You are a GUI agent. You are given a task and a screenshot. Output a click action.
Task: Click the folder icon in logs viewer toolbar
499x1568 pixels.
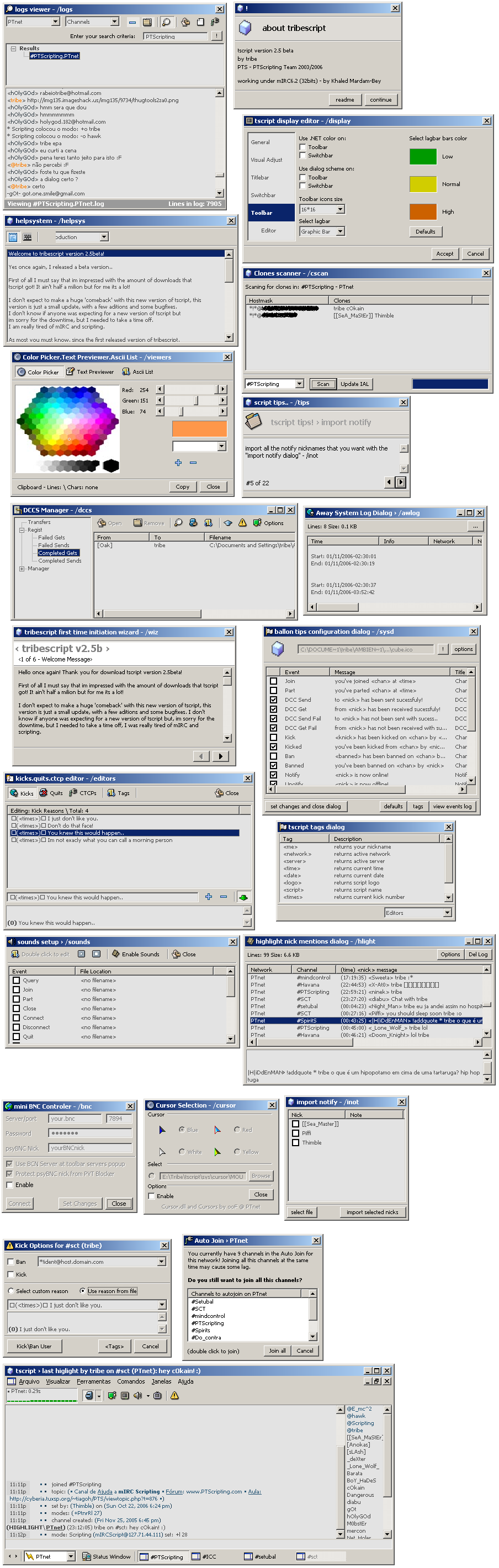[x=147, y=22]
